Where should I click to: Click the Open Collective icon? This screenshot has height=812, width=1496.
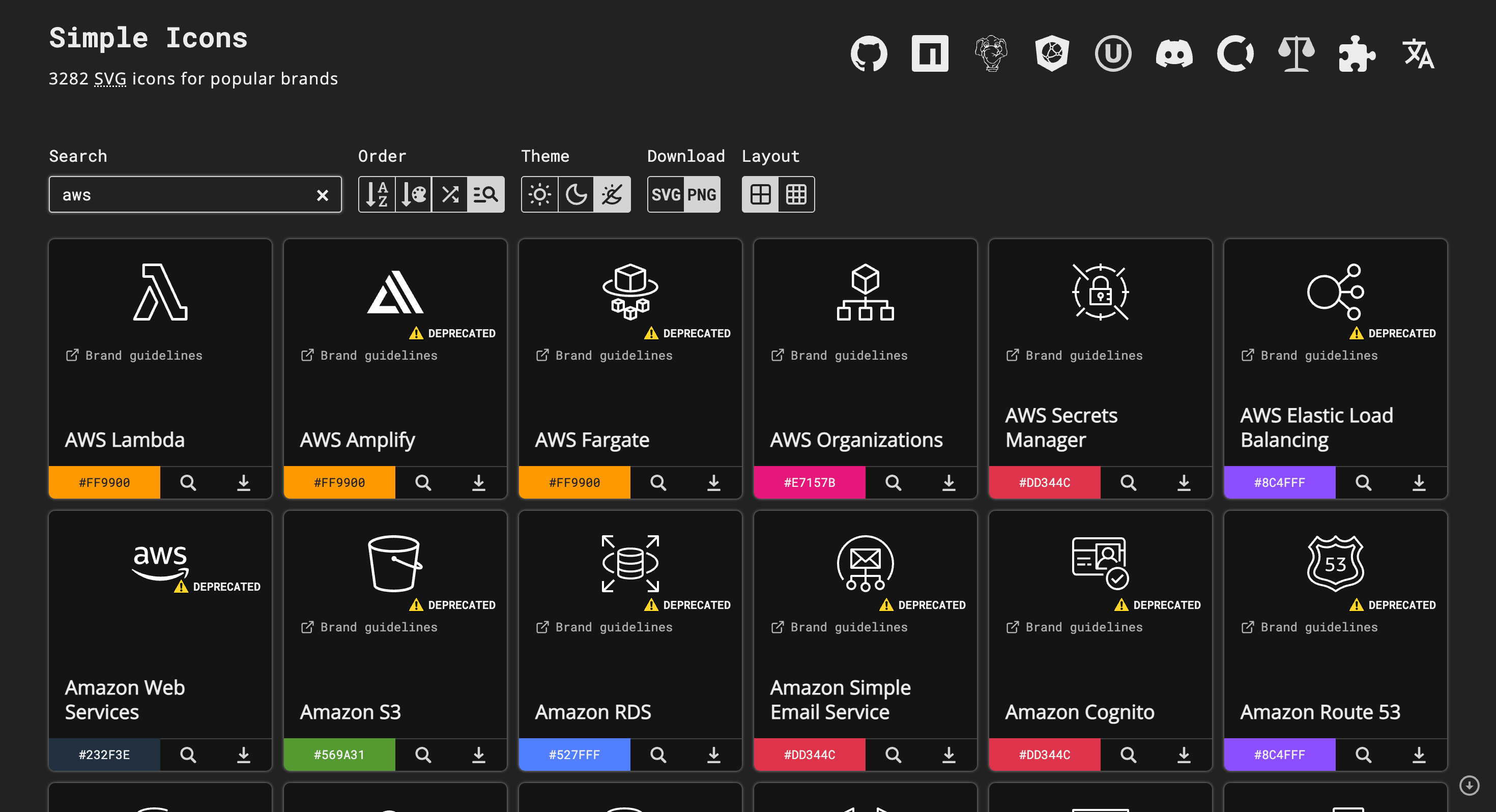(1236, 54)
